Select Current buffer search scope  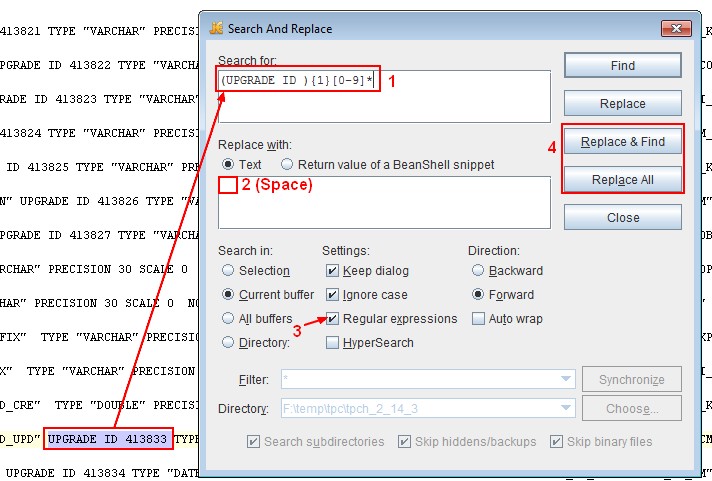(x=229, y=295)
